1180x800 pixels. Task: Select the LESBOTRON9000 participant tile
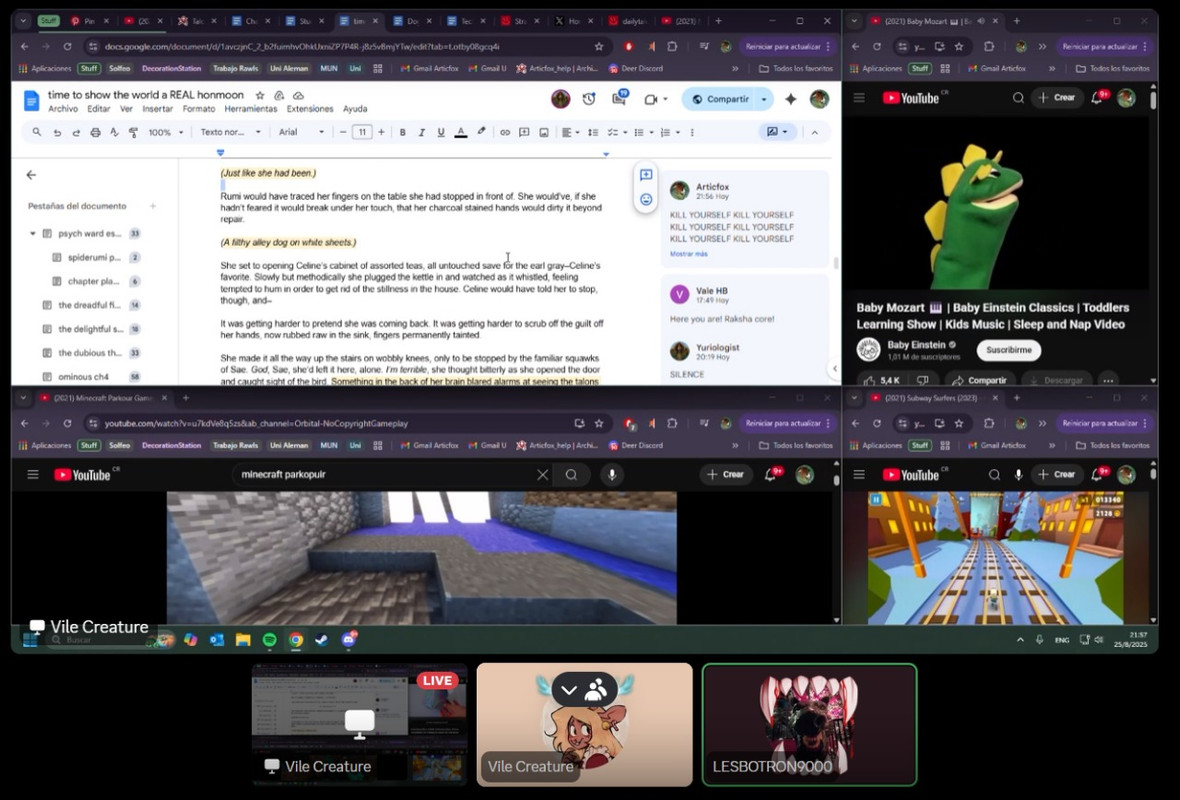pyautogui.click(x=809, y=725)
